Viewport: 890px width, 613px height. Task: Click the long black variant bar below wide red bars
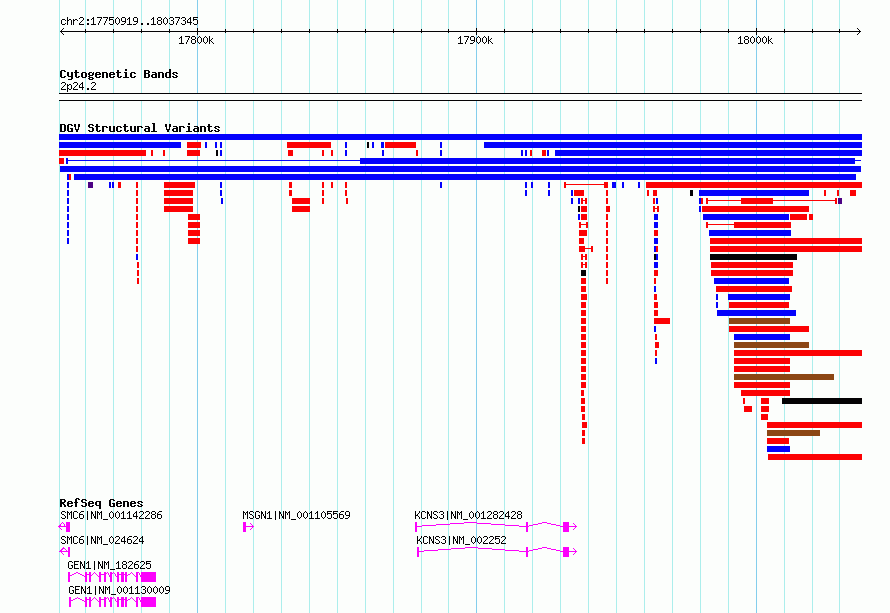tap(753, 257)
